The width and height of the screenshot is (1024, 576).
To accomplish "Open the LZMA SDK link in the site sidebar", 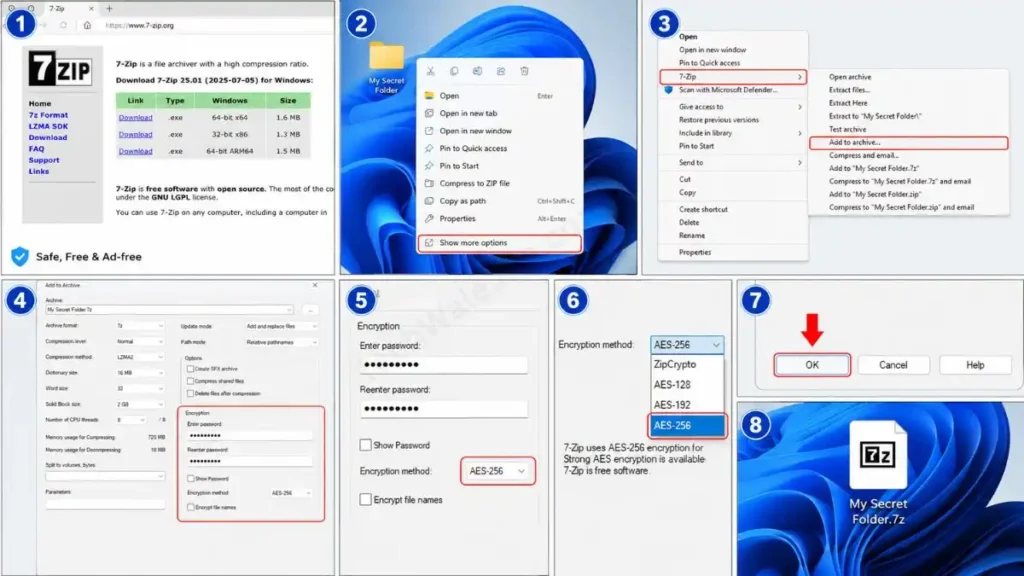I will coord(48,127).
